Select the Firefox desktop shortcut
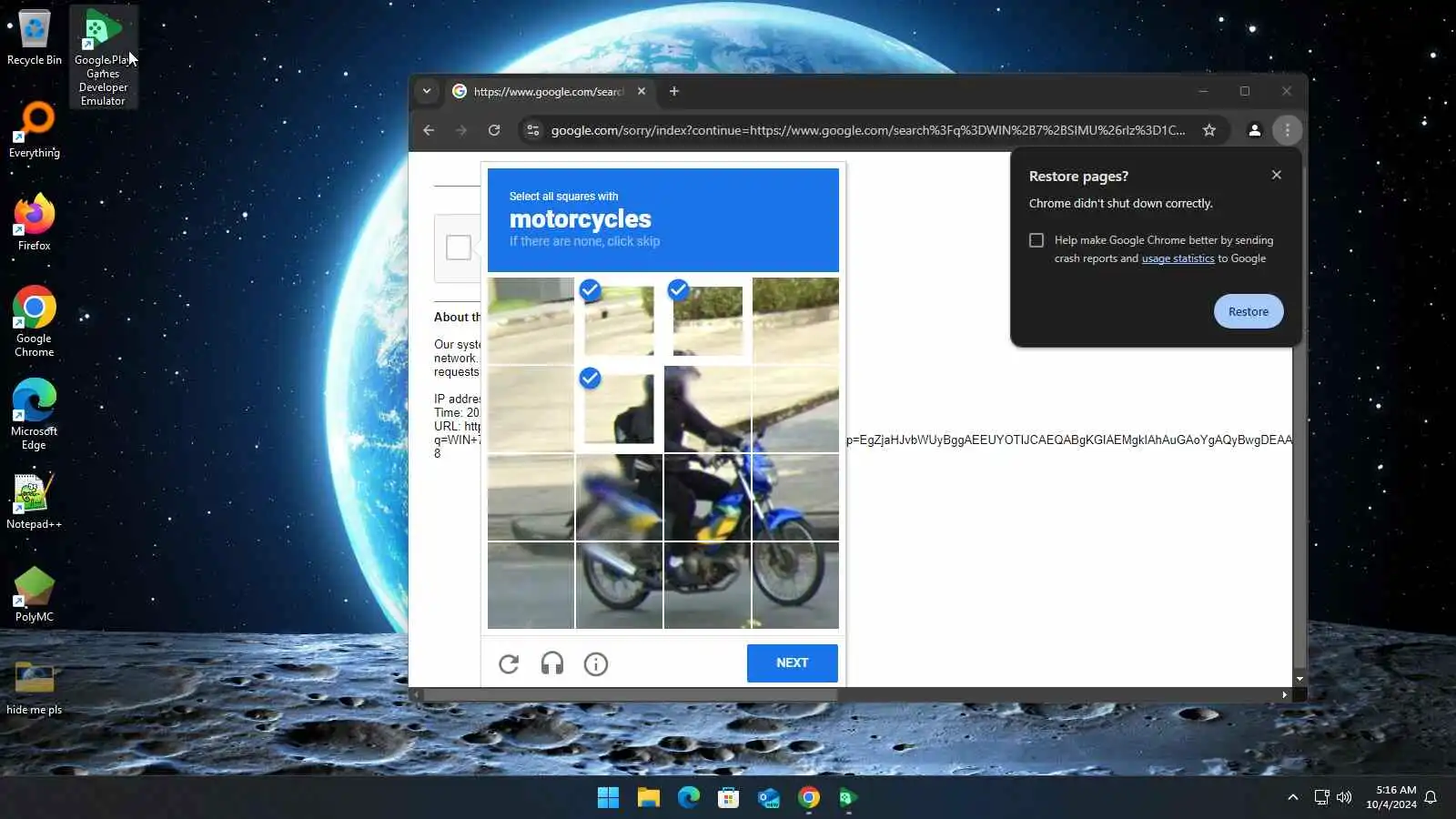This screenshot has height=819, width=1456. point(35,223)
